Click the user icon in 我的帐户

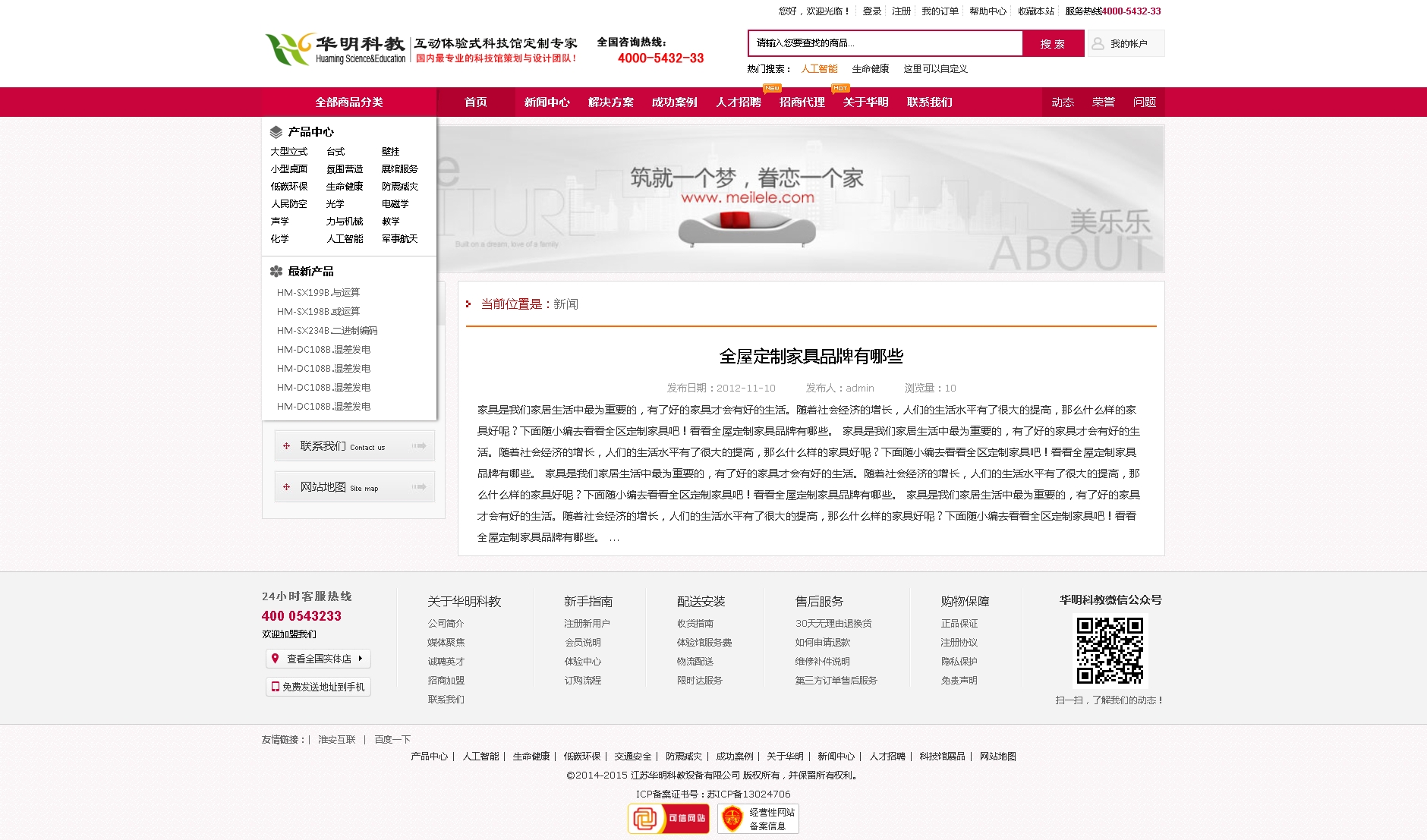pyautogui.click(x=1098, y=44)
